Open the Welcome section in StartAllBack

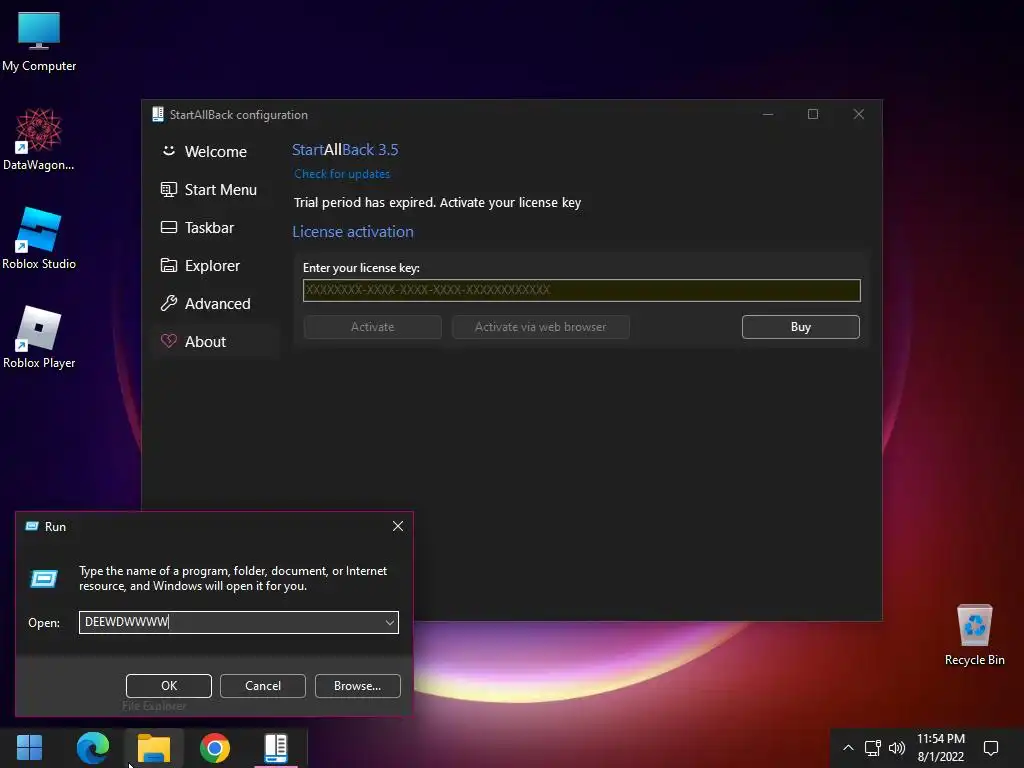[x=216, y=152]
